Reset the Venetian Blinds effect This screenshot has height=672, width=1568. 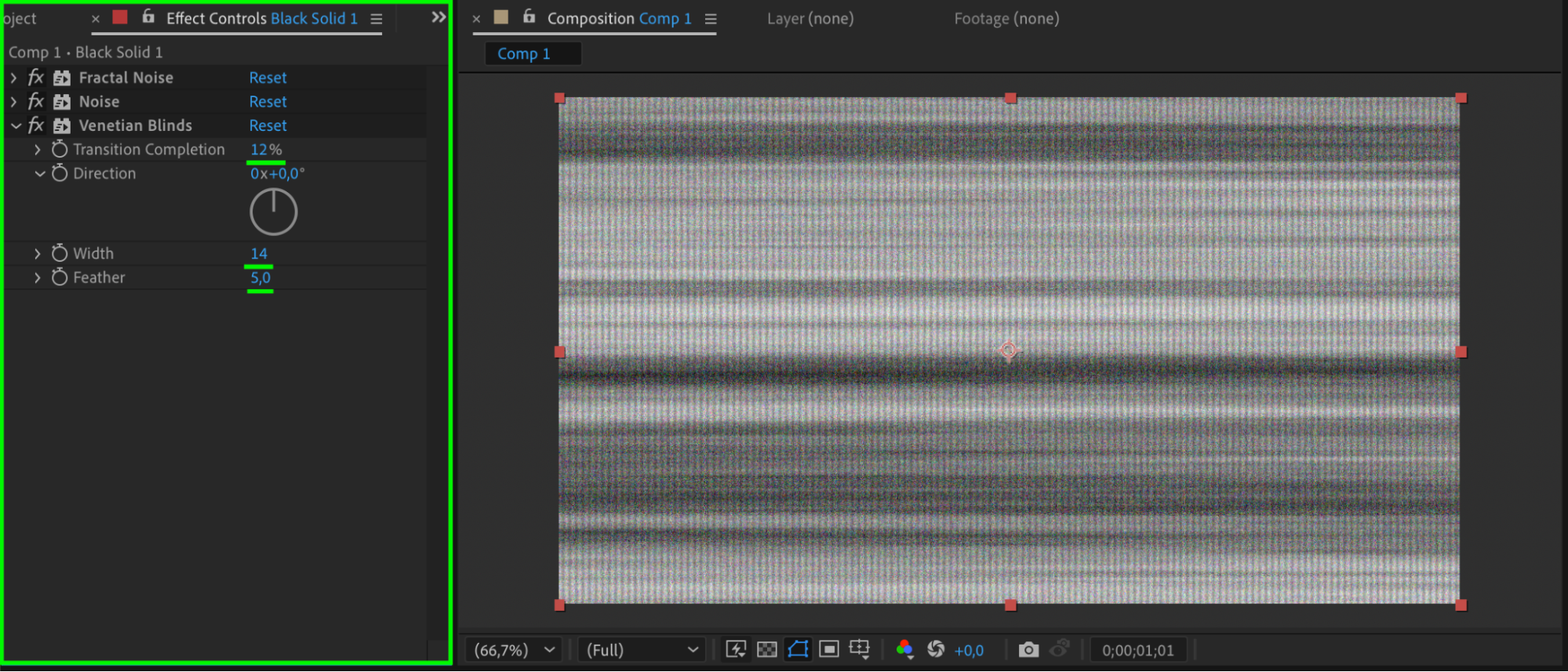[x=268, y=125]
